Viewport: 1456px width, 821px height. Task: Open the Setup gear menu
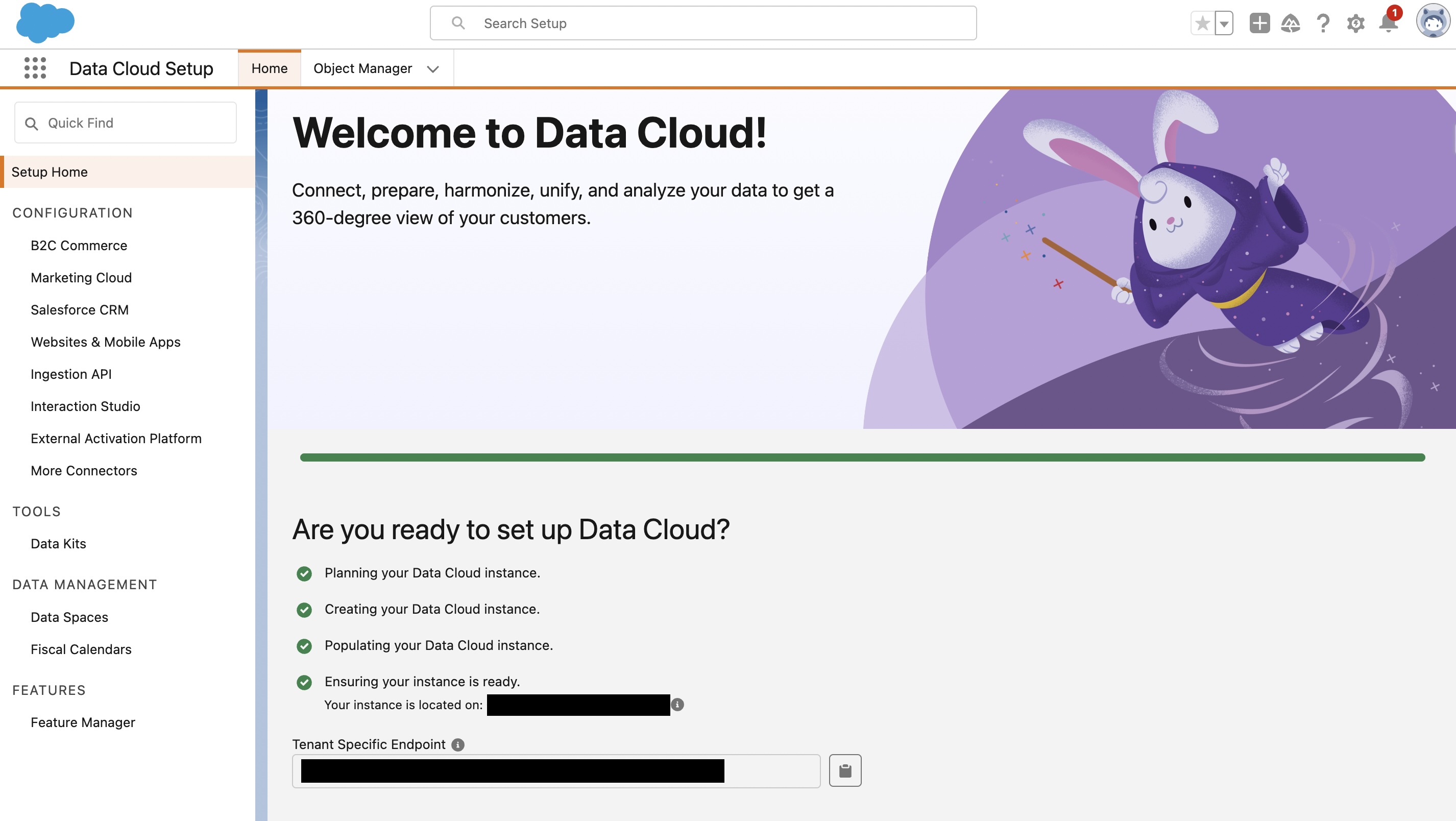pos(1355,23)
